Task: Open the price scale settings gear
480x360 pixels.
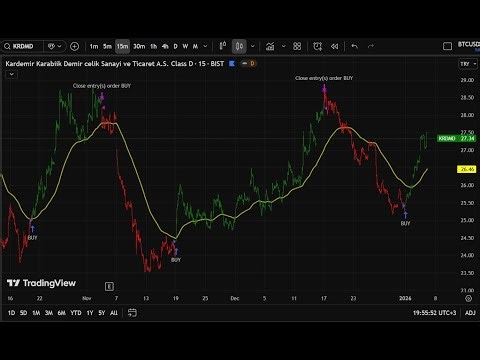Action: coord(468,298)
